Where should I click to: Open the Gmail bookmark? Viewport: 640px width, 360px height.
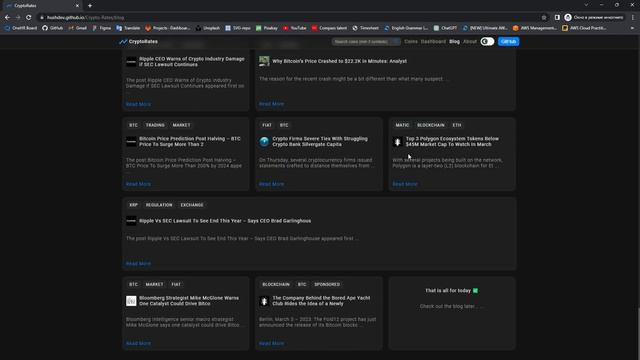pos(78,28)
